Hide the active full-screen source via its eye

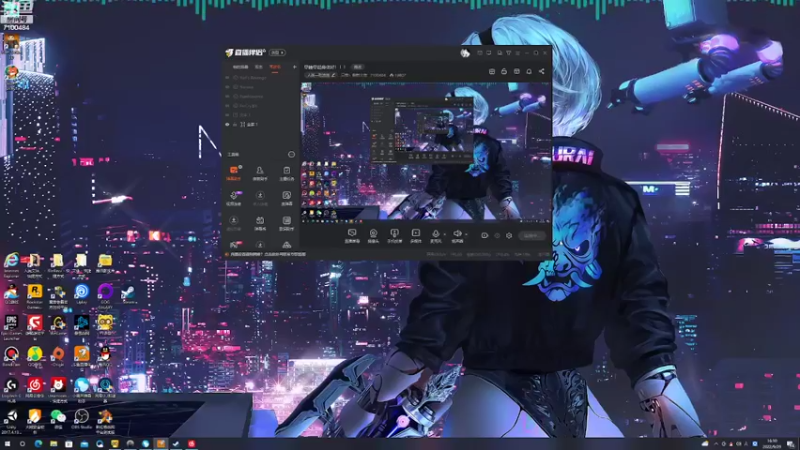228,124
